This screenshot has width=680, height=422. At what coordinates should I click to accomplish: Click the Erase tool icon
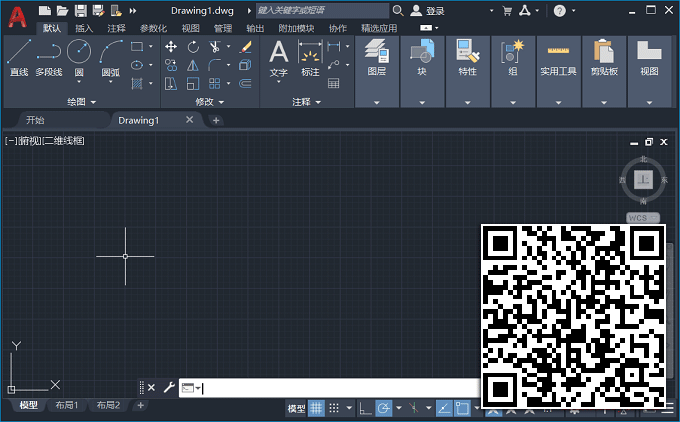245,46
